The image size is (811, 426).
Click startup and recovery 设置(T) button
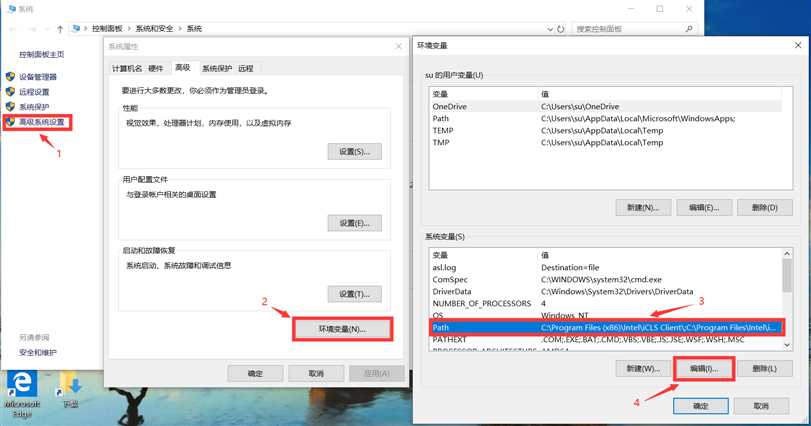tap(355, 294)
